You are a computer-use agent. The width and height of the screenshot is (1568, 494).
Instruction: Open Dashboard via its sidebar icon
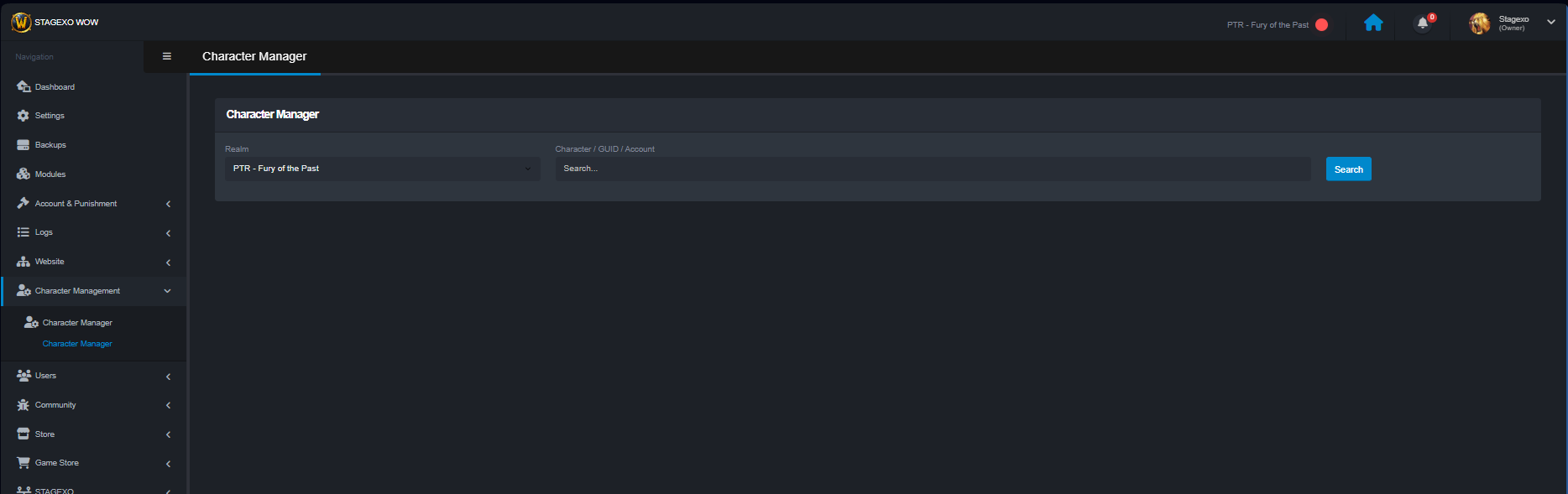24,86
